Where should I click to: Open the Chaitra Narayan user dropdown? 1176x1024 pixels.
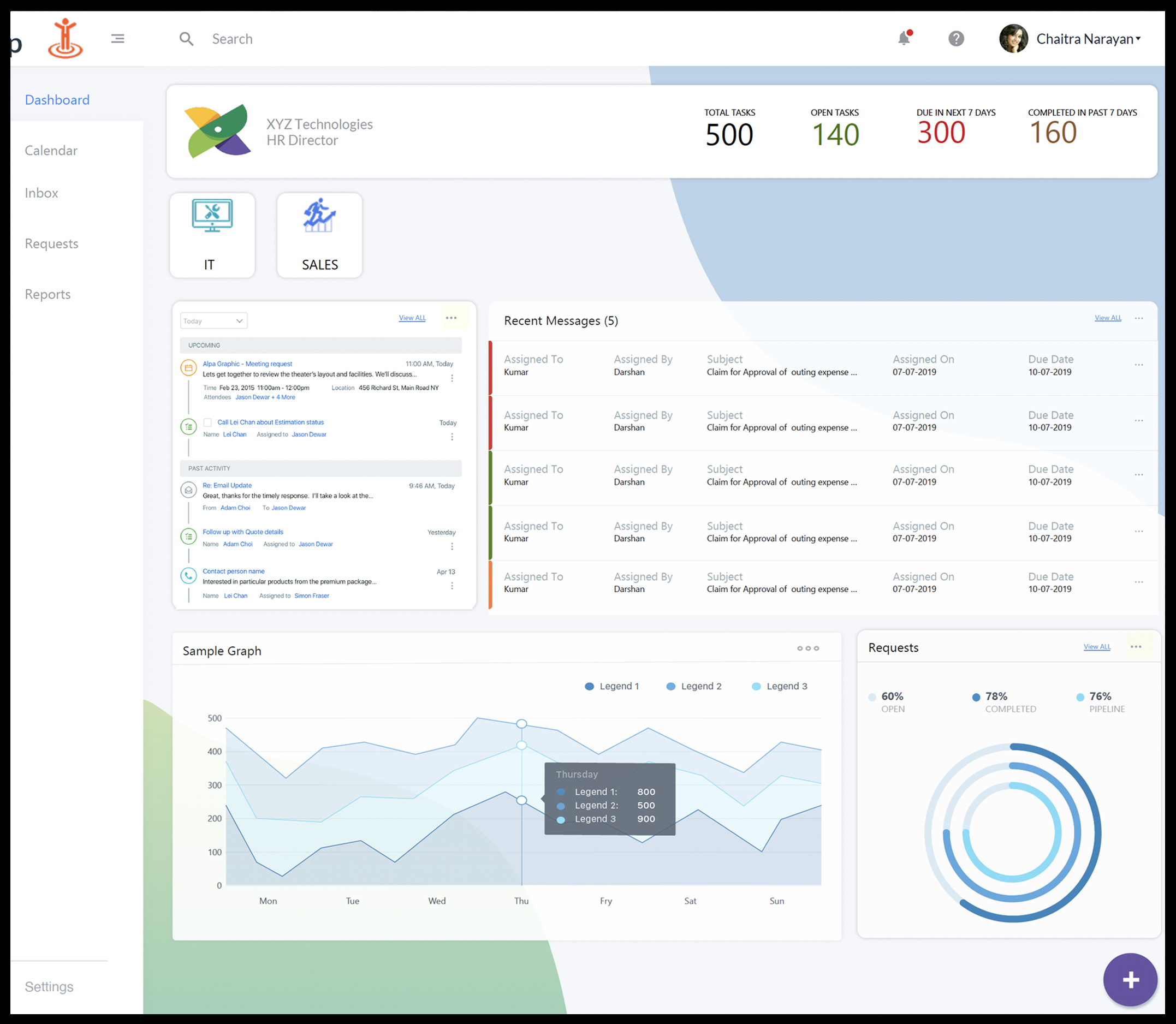click(x=1088, y=39)
